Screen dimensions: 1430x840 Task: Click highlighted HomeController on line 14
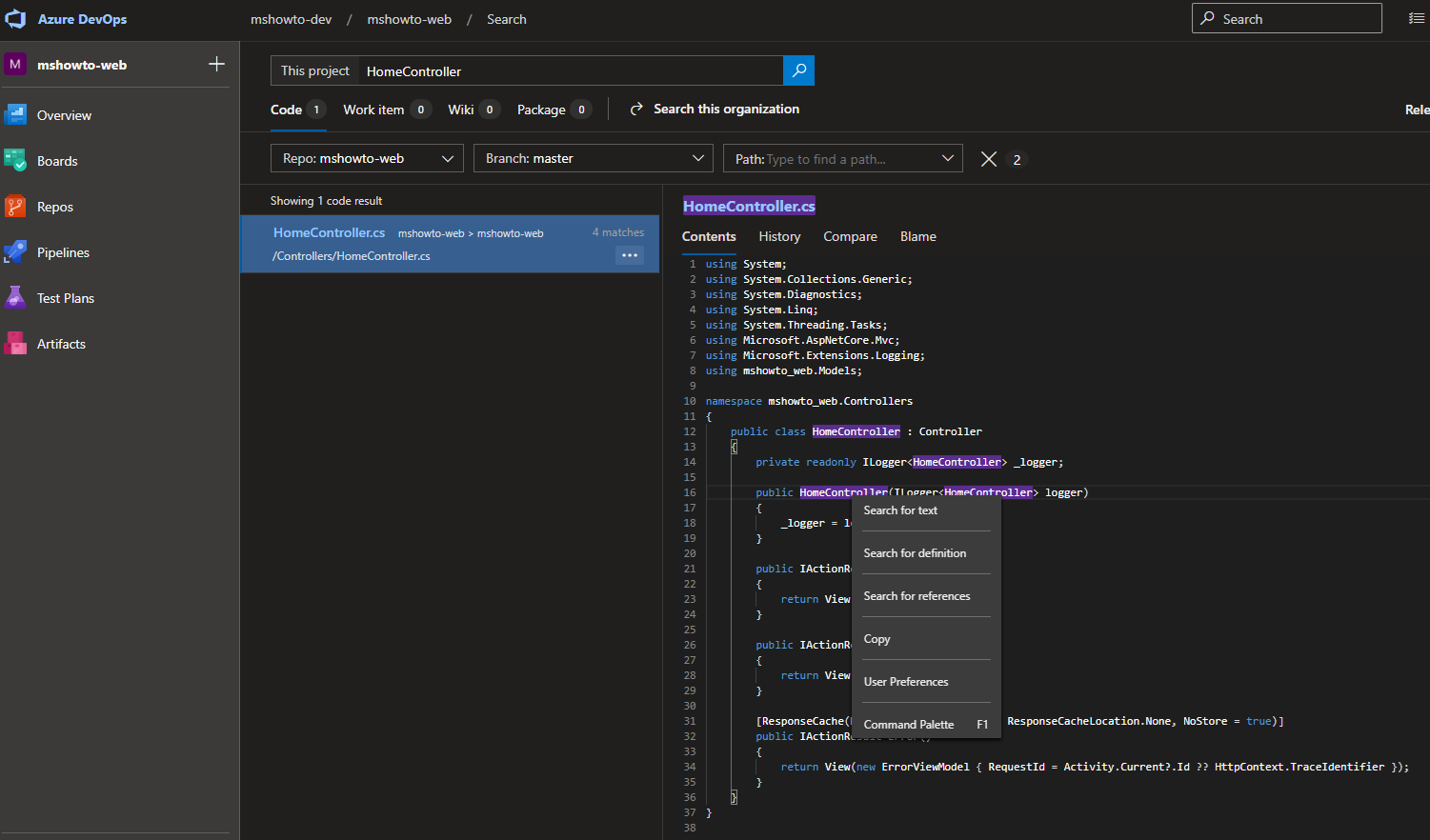coord(957,462)
